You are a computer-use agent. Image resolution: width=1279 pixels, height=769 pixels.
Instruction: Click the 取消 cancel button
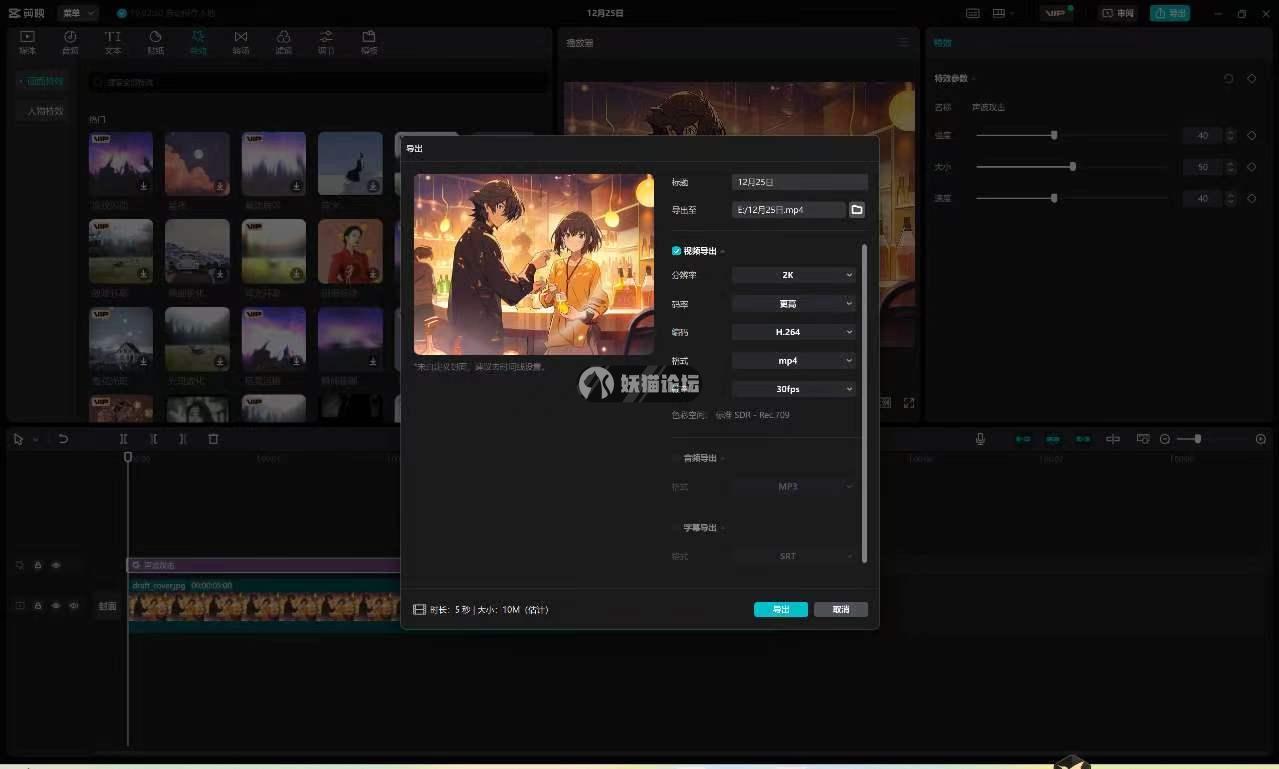pos(840,609)
